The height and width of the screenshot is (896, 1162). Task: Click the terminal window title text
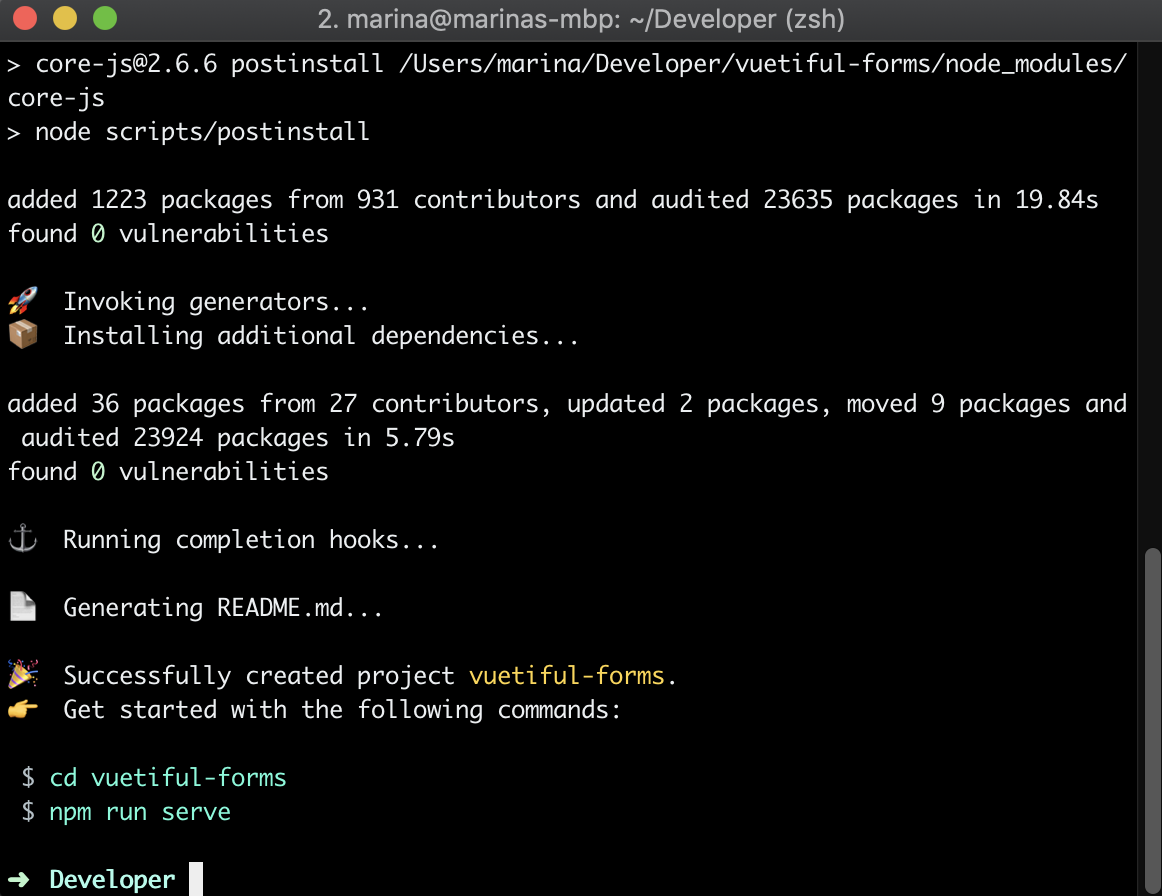(x=581, y=19)
